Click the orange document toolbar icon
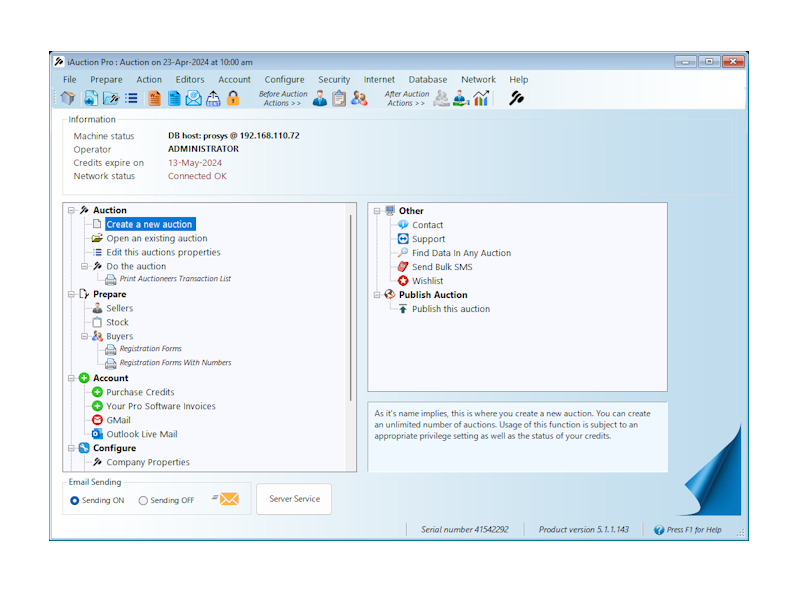798x592 pixels. [155, 98]
